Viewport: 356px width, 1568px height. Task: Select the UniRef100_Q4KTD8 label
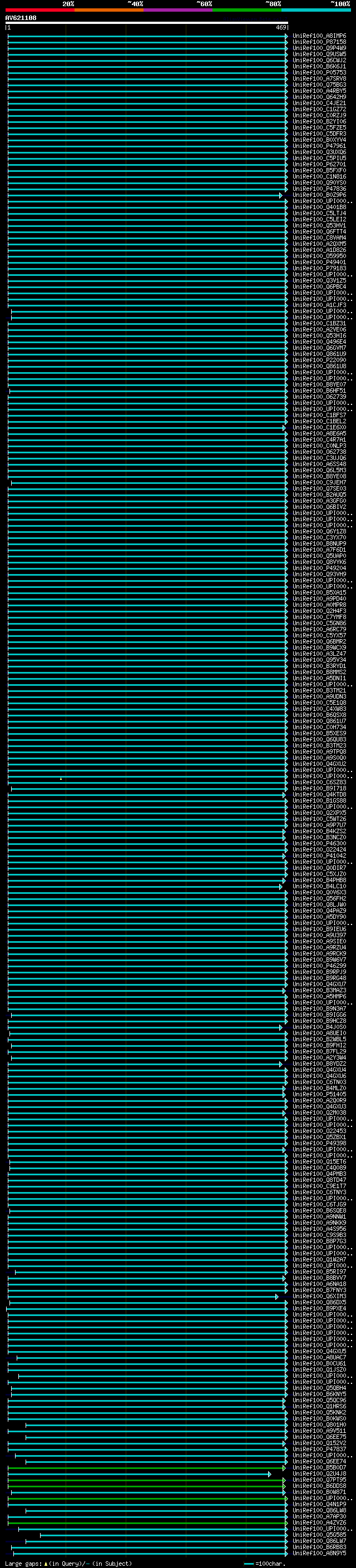(319, 794)
